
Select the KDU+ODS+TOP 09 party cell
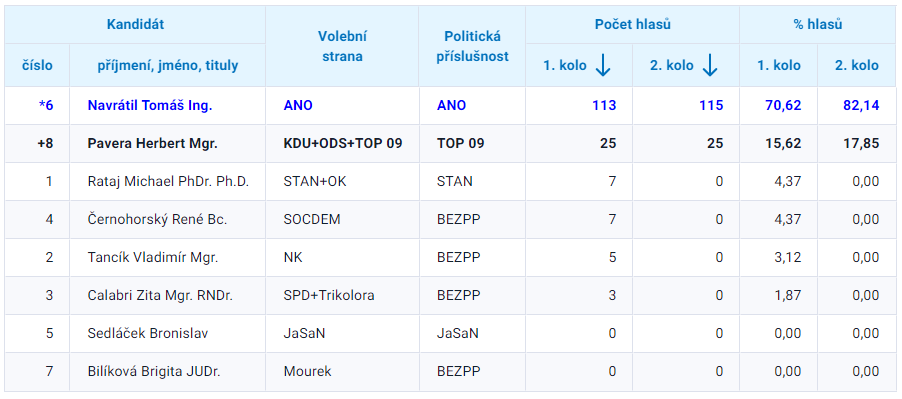(x=342, y=144)
